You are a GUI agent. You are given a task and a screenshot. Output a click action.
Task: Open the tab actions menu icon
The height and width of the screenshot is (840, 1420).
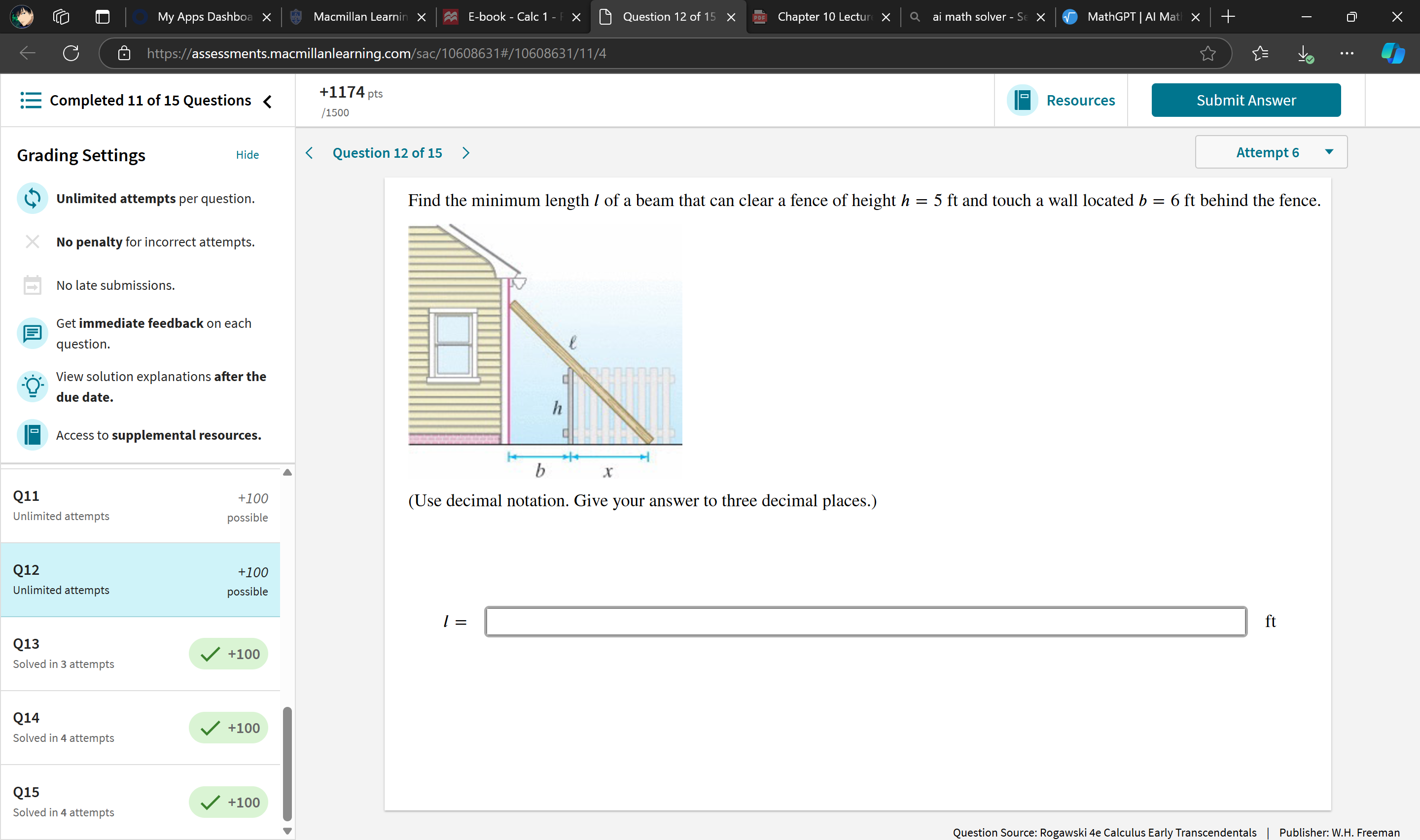click(x=103, y=17)
